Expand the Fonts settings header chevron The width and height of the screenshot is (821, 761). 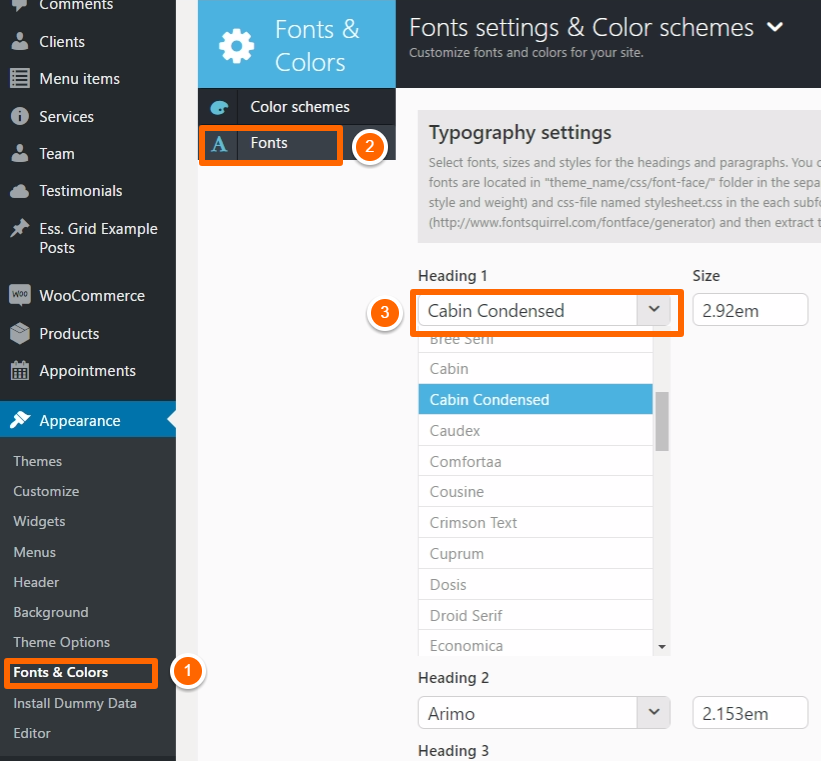[x=775, y=27]
